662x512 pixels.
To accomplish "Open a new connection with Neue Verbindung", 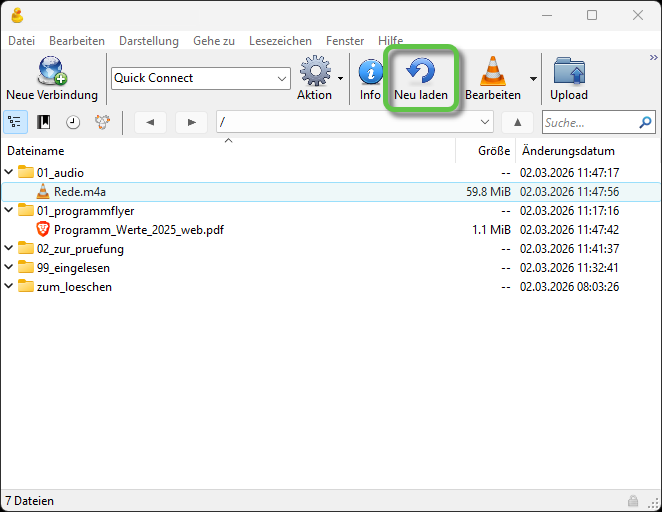I will tap(52, 79).
